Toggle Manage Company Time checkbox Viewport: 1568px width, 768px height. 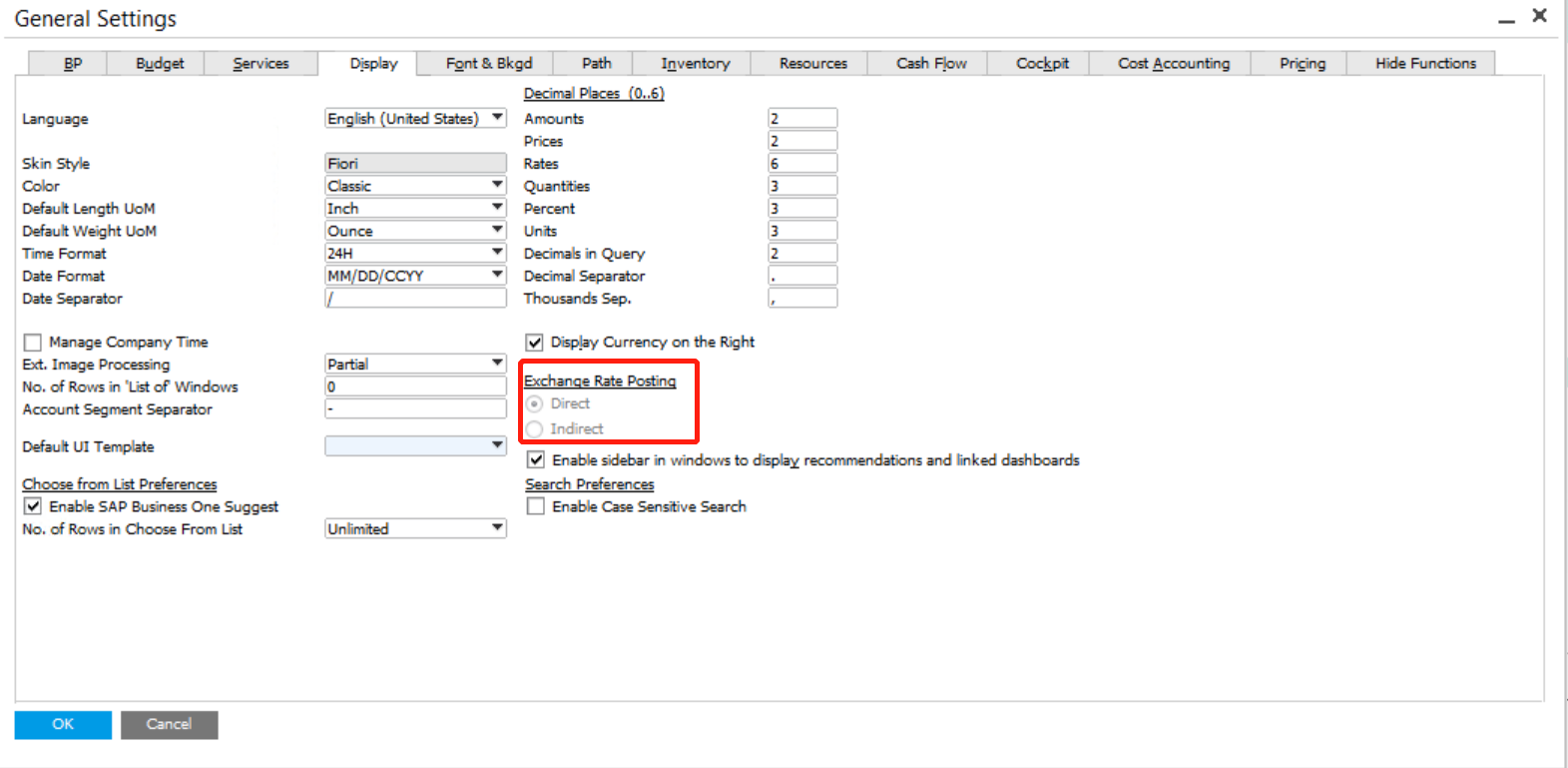point(33,343)
